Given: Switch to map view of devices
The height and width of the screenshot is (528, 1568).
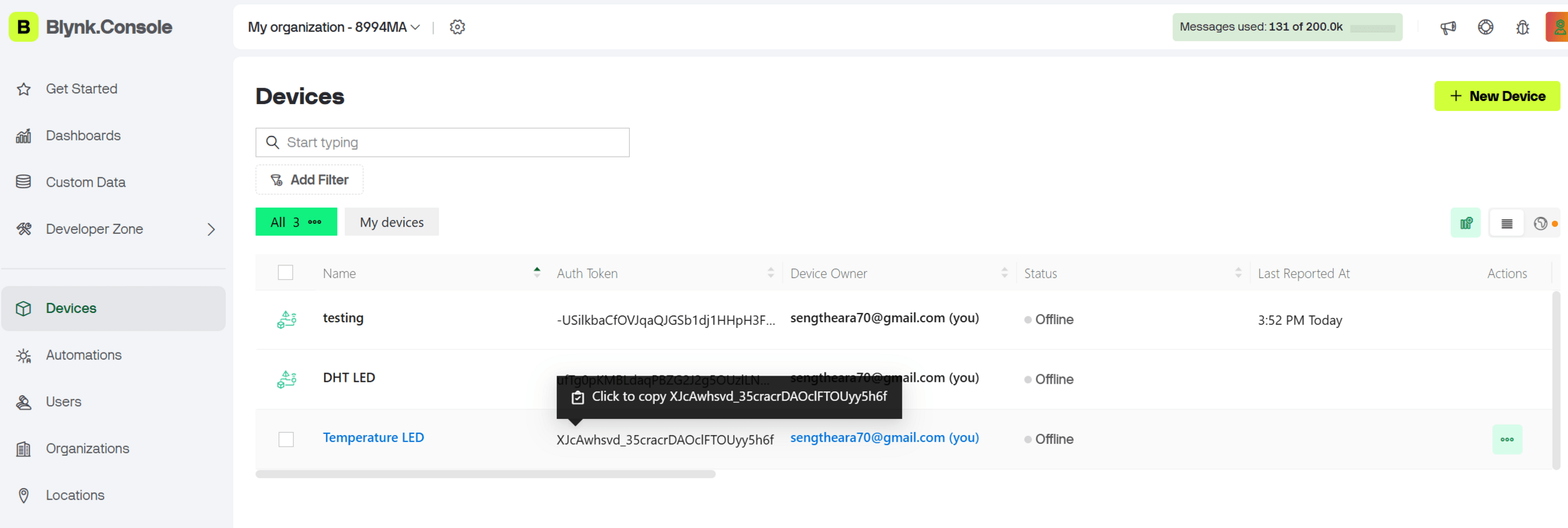Looking at the screenshot, I should coord(1465,223).
